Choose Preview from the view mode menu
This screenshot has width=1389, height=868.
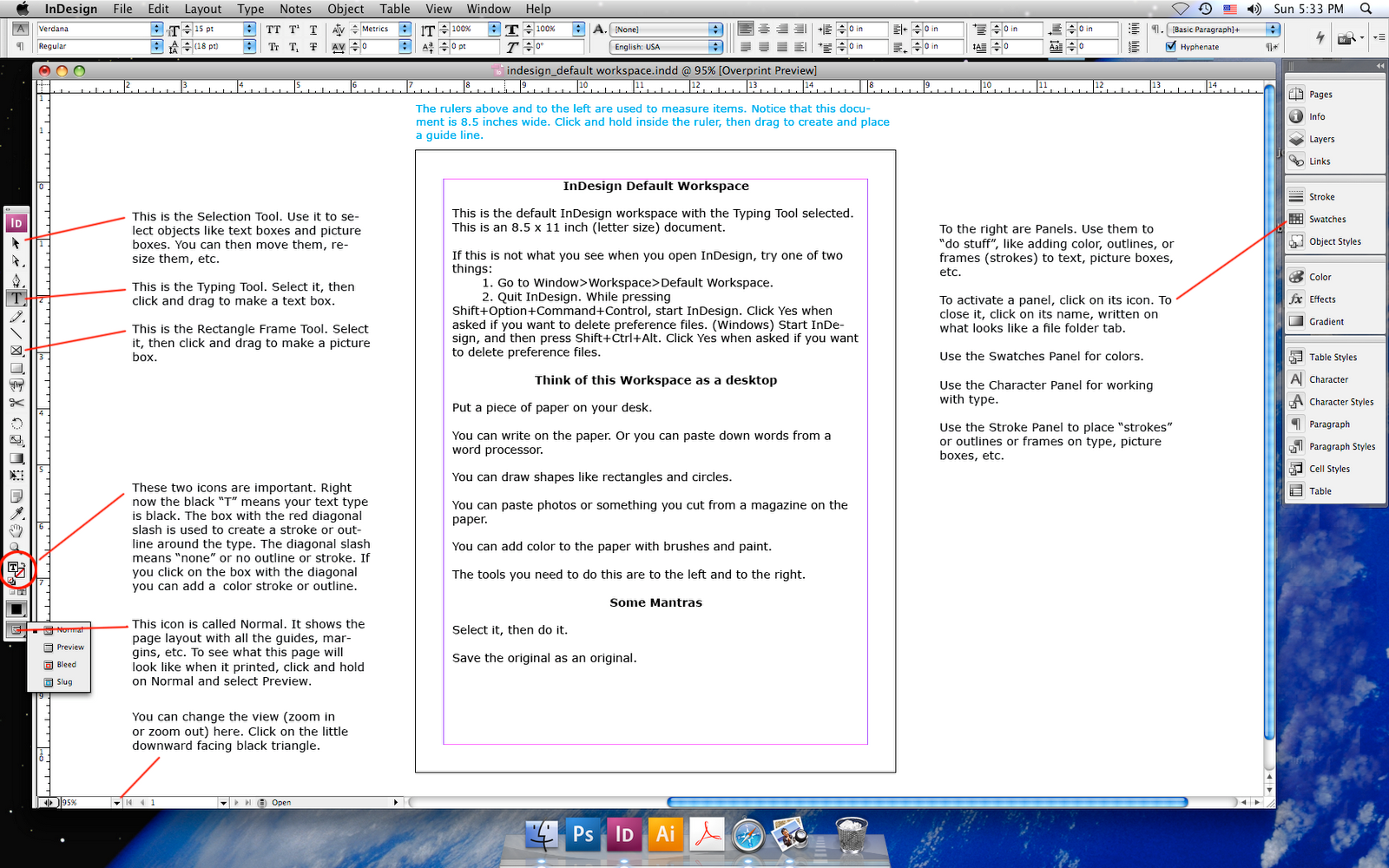click(64, 648)
